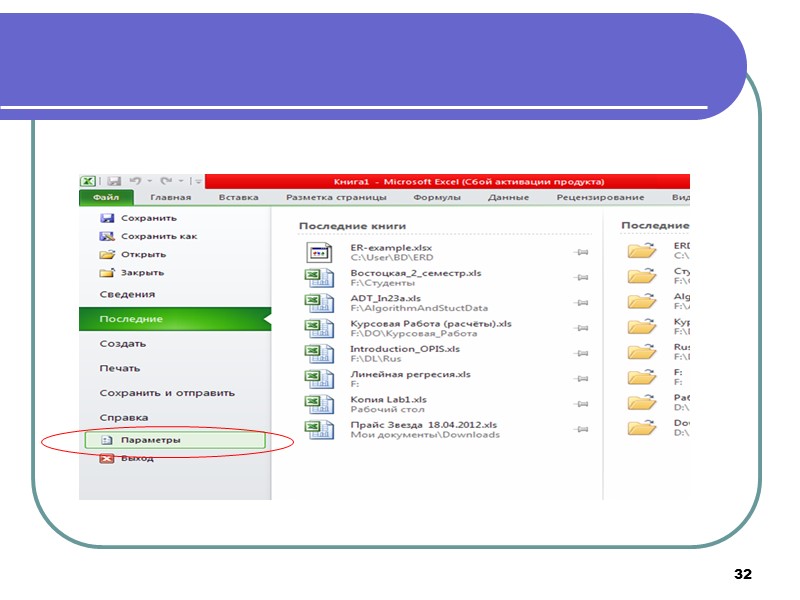
Task: Click the Redo icon in Quick Access Toolbar
Action: point(166,181)
